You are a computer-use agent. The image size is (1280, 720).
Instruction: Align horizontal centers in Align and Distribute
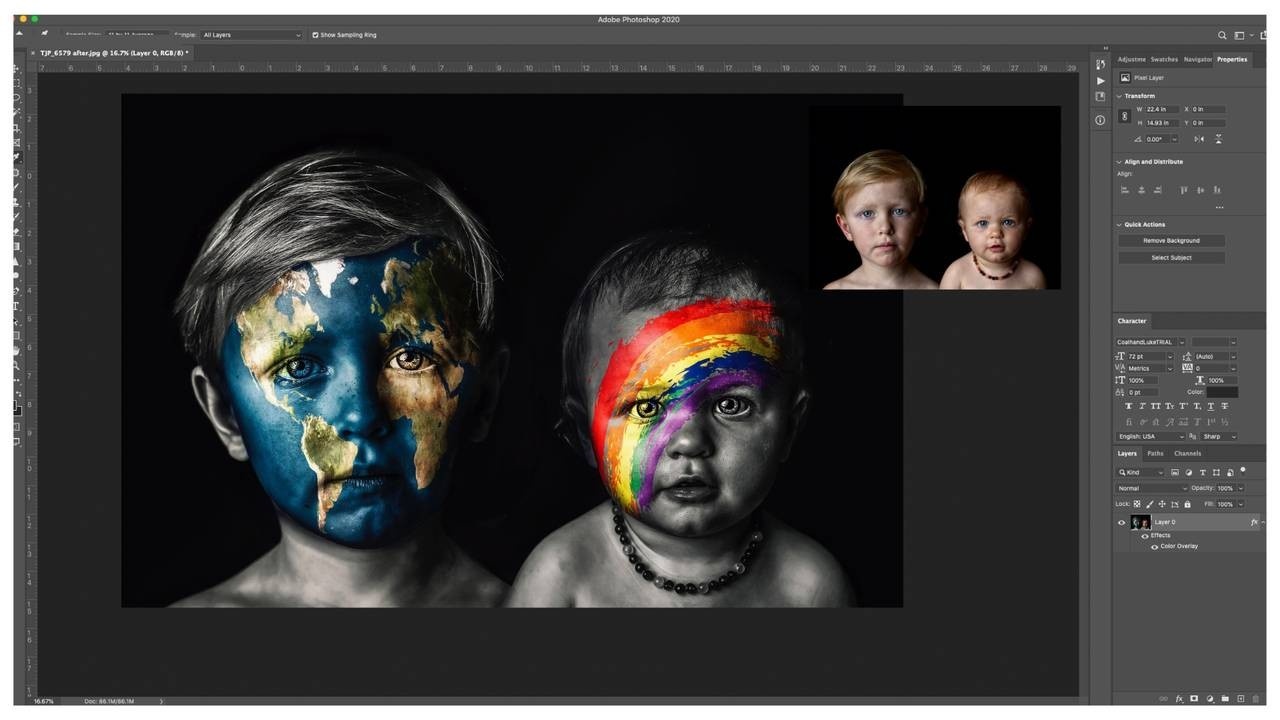1142,190
